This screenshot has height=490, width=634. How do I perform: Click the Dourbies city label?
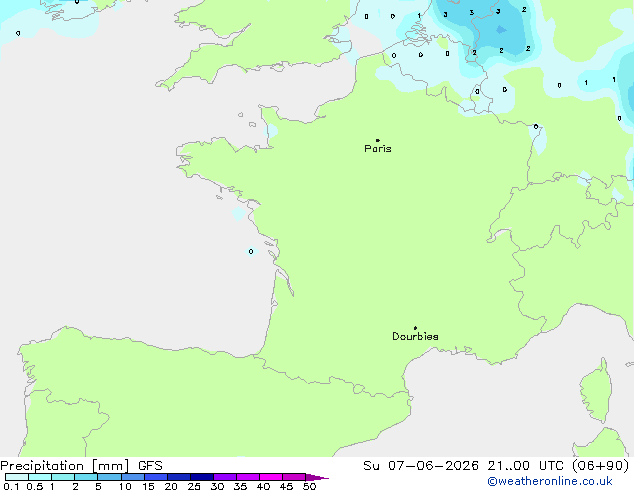click(x=415, y=336)
